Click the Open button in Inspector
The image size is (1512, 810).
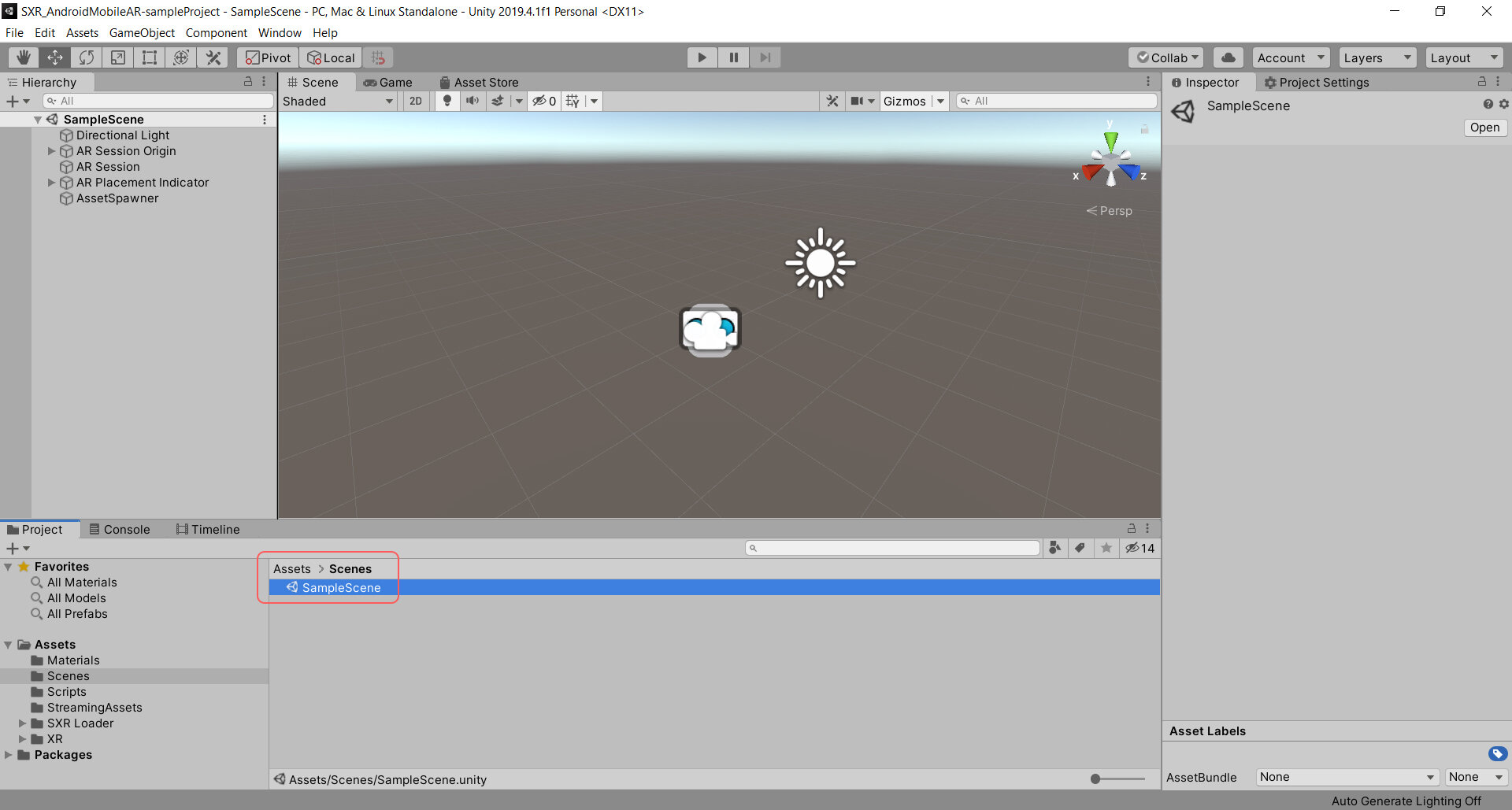tap(1484, 128)
